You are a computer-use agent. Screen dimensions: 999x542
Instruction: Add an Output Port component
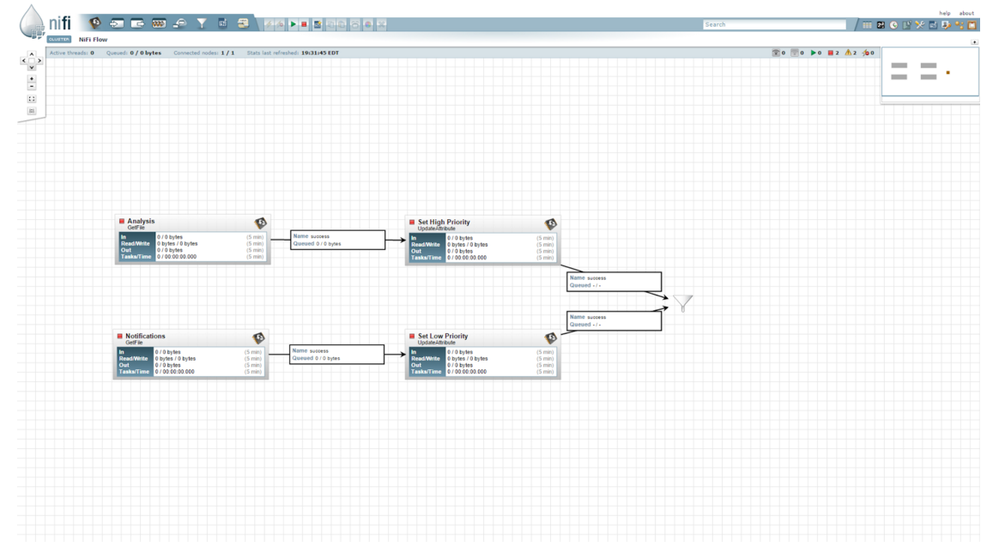click(x=138, y=24)
